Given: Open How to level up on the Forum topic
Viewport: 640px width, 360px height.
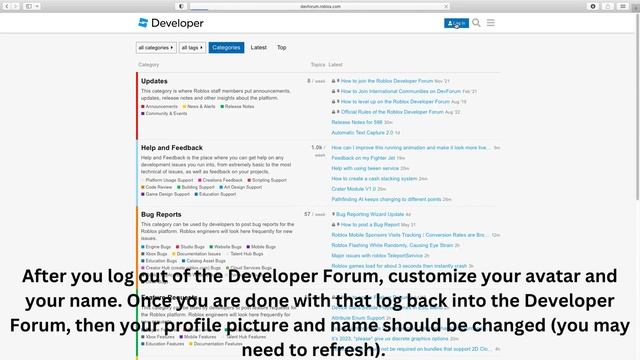Looking at the screenshot, I should [395, 102].
